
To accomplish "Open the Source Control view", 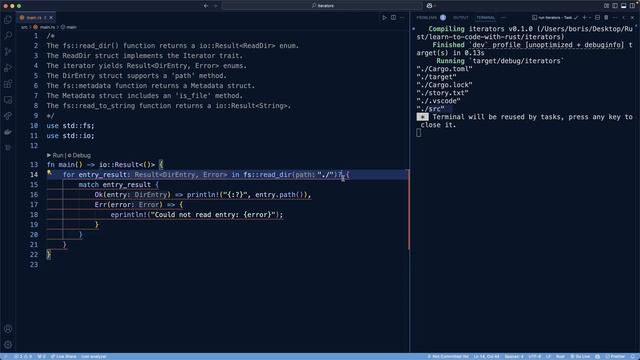I will click(x=8, y=52).
